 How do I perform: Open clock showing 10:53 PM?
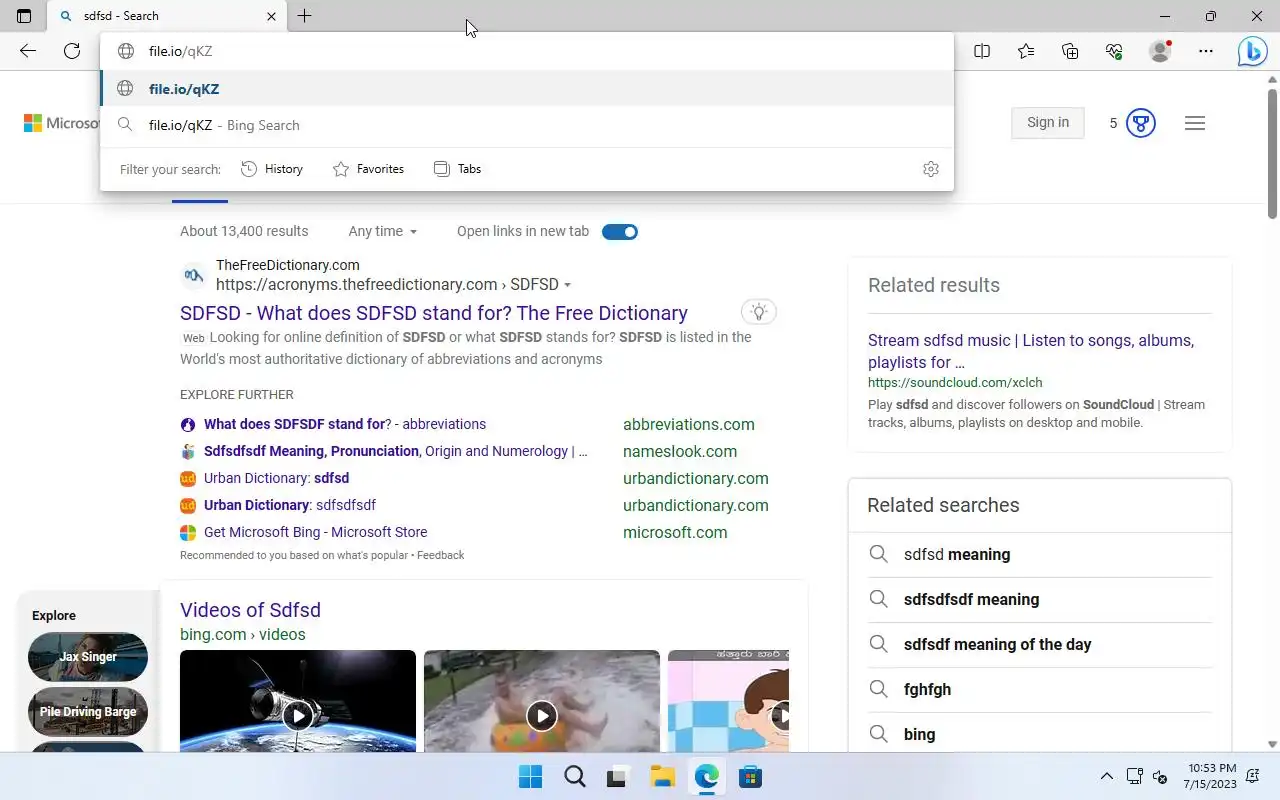point(1213,776)
